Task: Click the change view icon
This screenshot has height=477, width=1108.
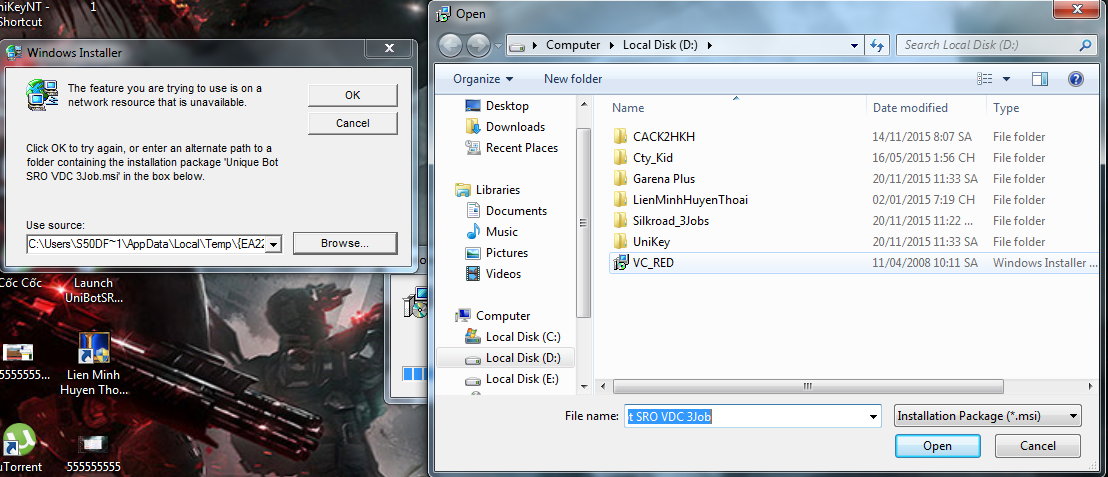Action: point(984,79)
